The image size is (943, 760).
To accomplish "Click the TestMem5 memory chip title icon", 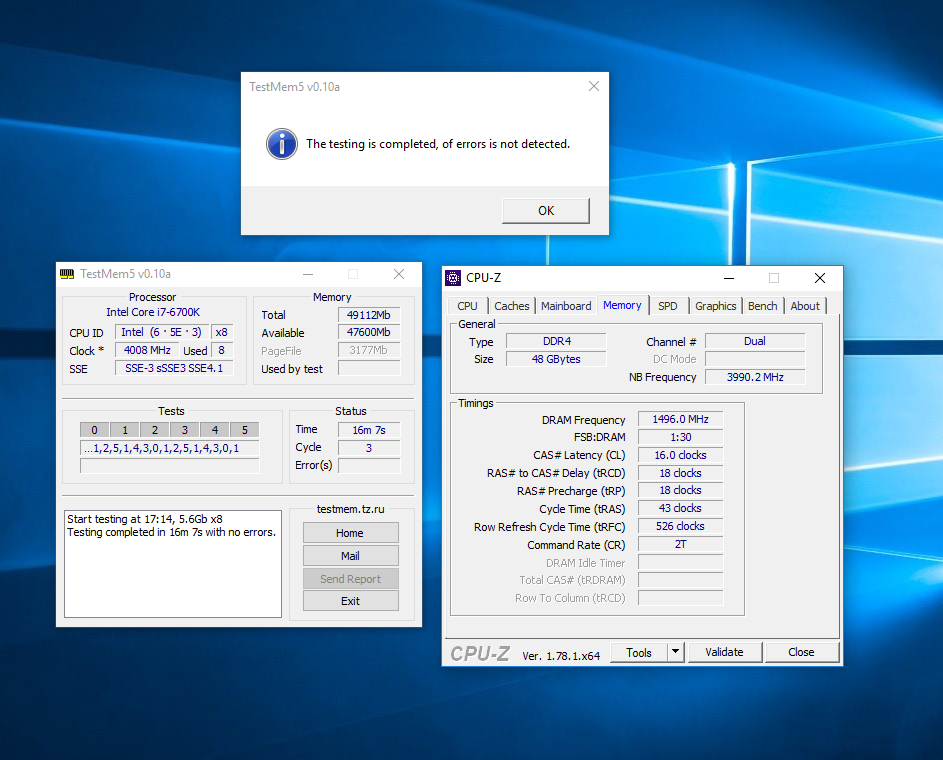I will (x=67, y=274).
